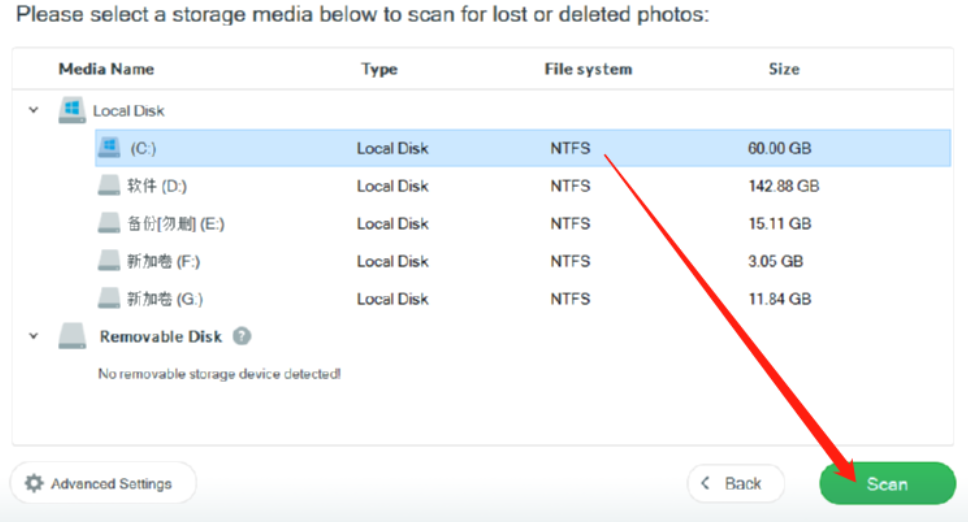The width and height of the screenshot is (968, 522).
Task: Sort drives by the Size column
Action: (x=784, y=69)
